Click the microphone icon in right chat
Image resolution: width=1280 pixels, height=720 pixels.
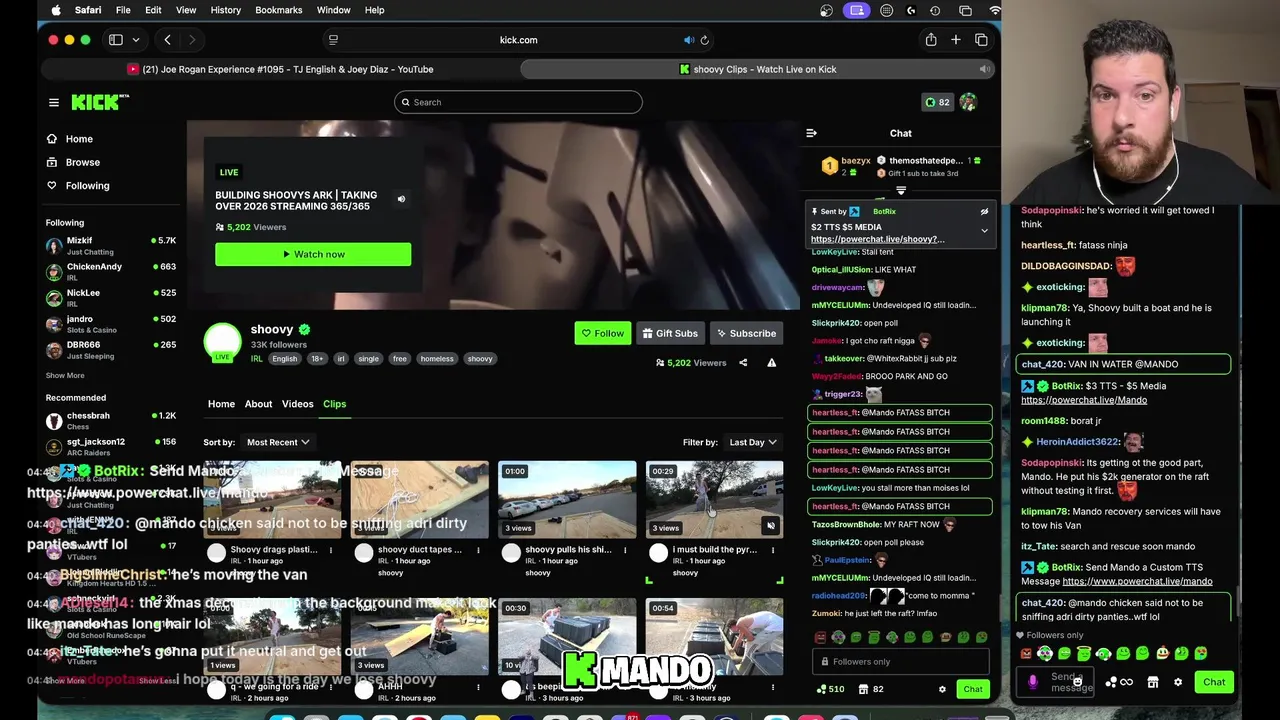click(1033, 682)
